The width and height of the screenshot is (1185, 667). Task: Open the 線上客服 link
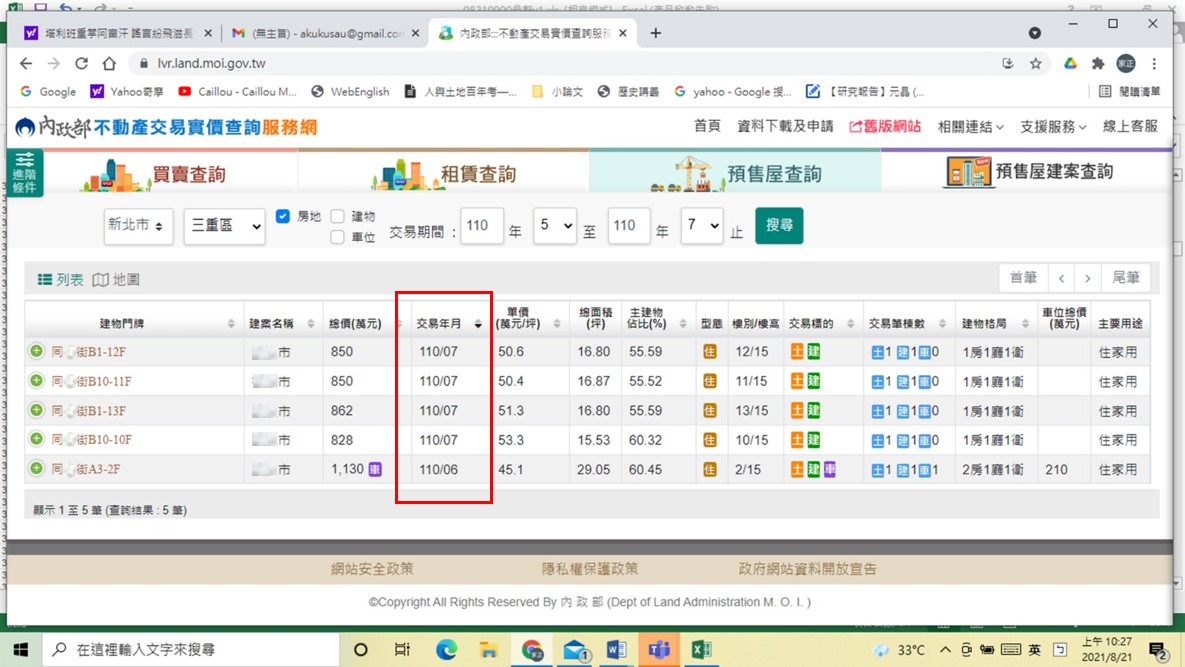tap(1130, 127)
